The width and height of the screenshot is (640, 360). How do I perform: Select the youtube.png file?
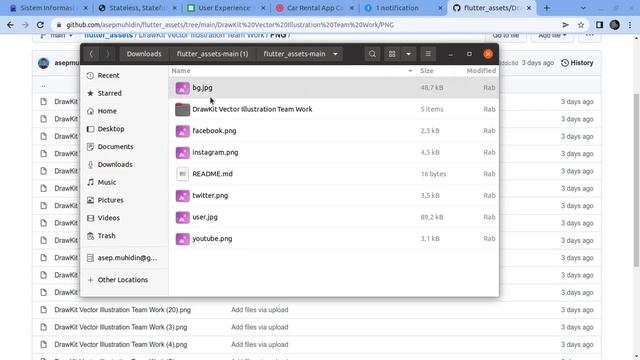(333, 239)
